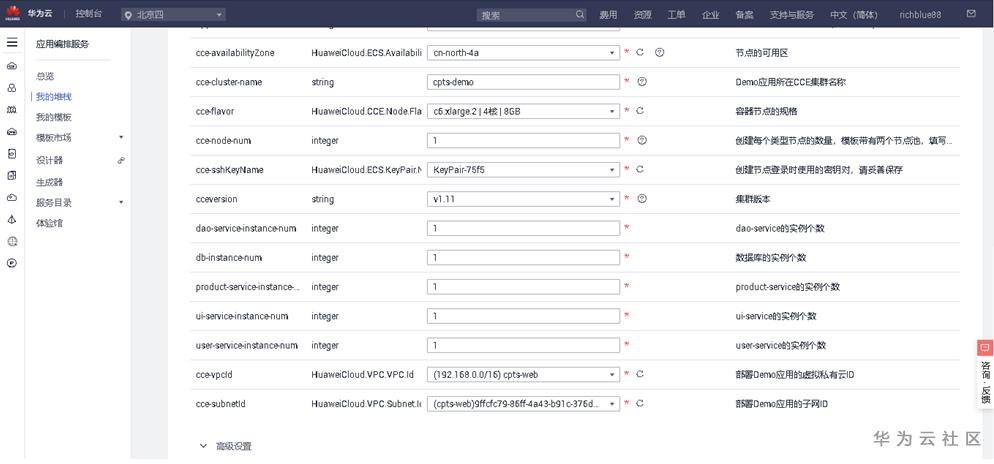The height and width of the screenshot is (464, 994).
Task: Click the link icon beside 设计器
Action: pyautogui.click(x=121, y=160)
